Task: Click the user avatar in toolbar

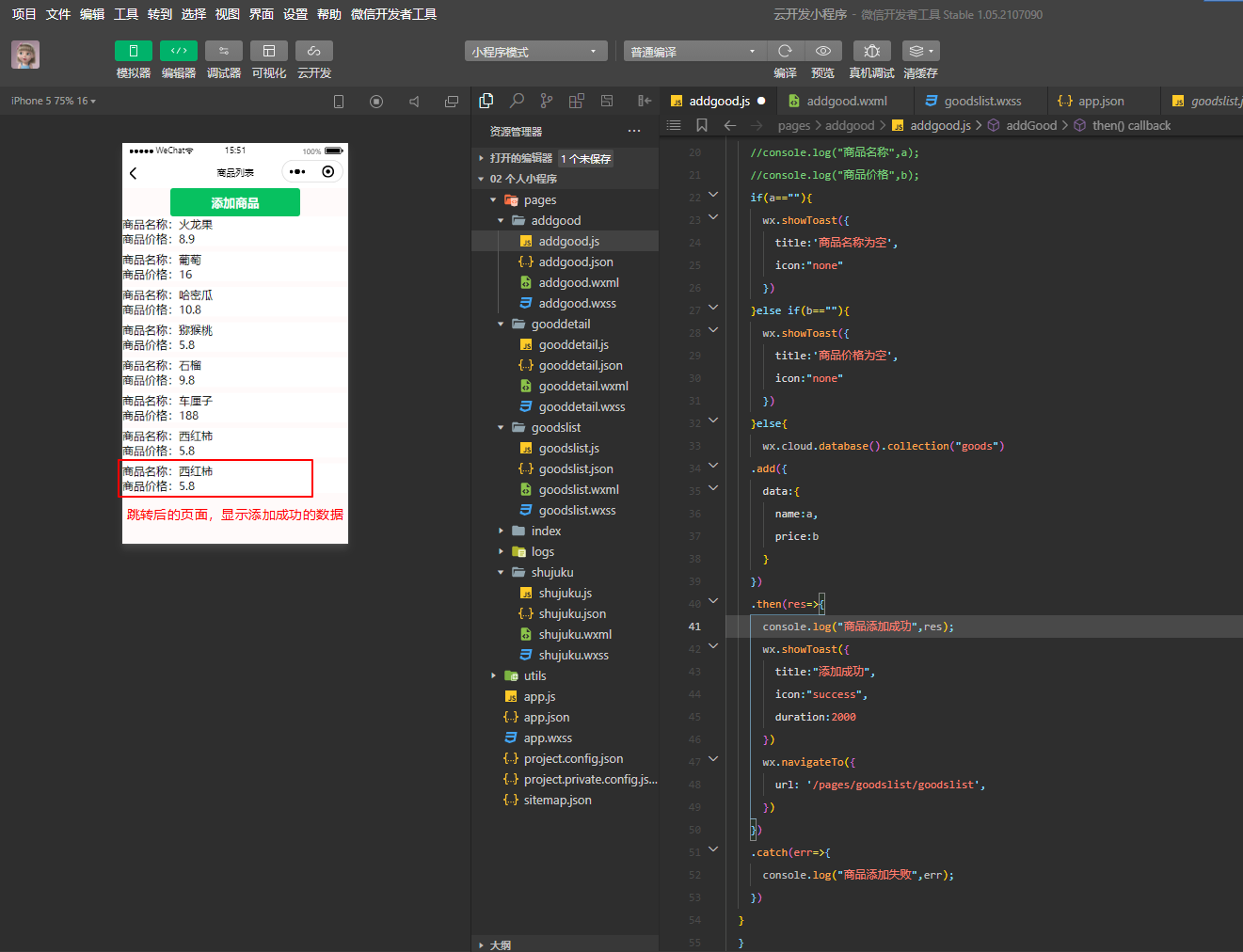Action: 25,55
